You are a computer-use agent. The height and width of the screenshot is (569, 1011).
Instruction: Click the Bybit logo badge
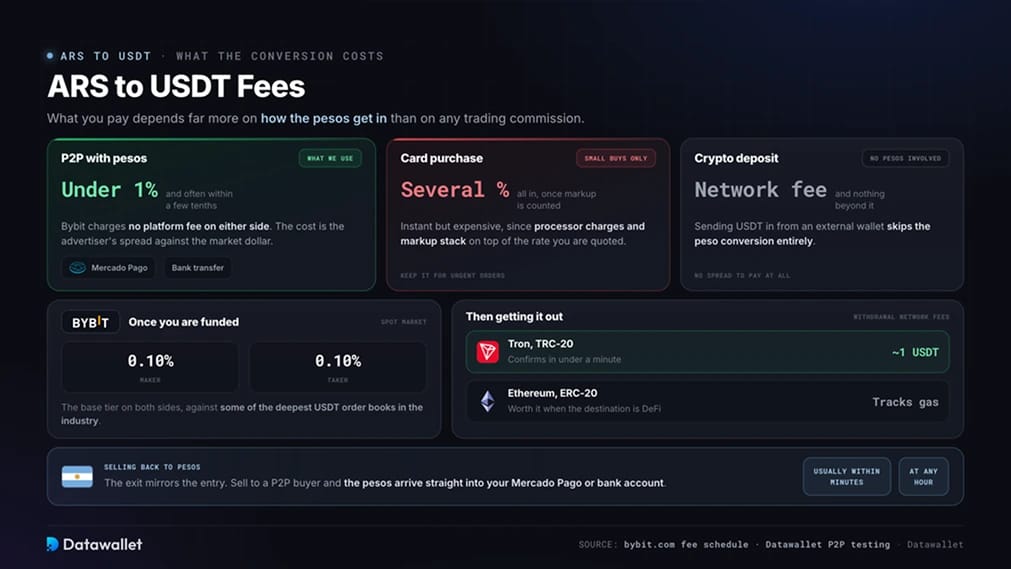90,322
